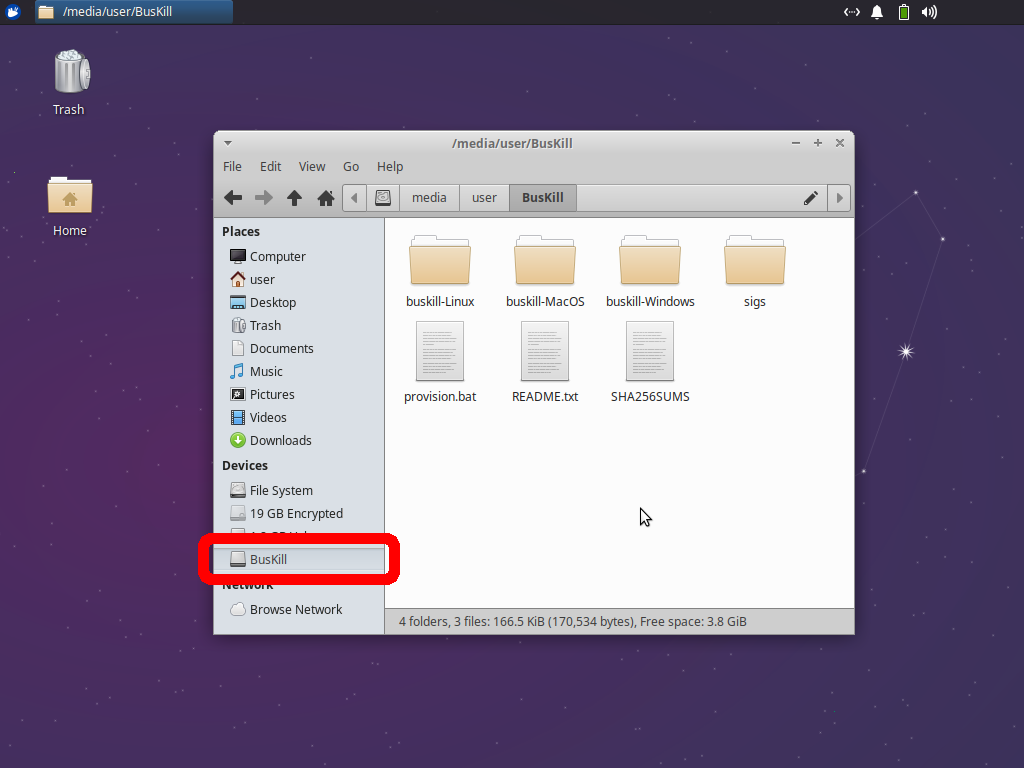Image resolution: width=1024 pixels, height=768 pixels.
Task: Click the right scroll arrow in path bar
Action: (x=840, y=198)
